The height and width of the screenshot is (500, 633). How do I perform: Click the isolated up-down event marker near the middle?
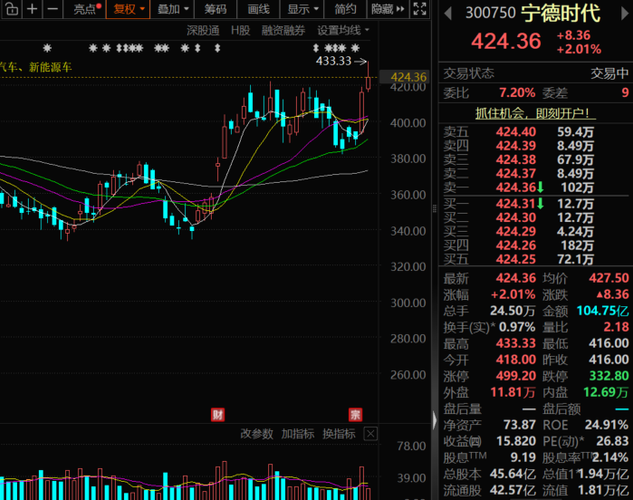217,48
